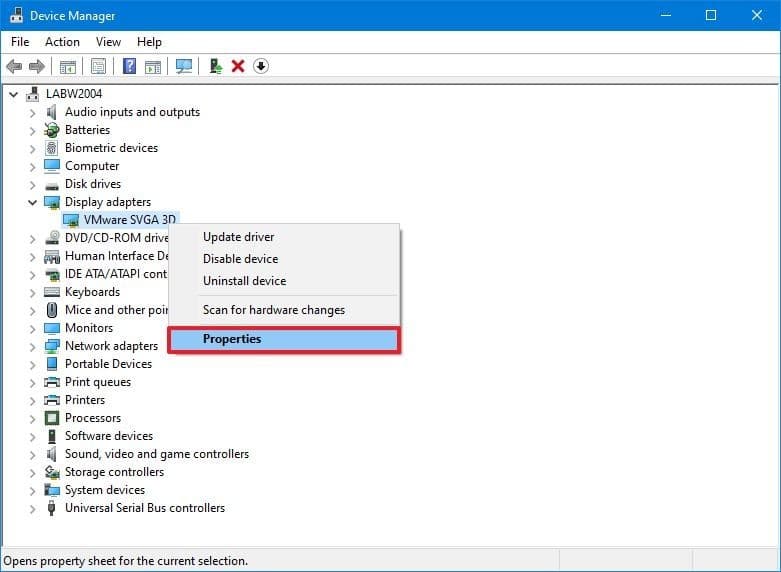Click the circled down-arrow toolbar icon
This screenshot has height=572, width=781.
(x=261, y=66)
